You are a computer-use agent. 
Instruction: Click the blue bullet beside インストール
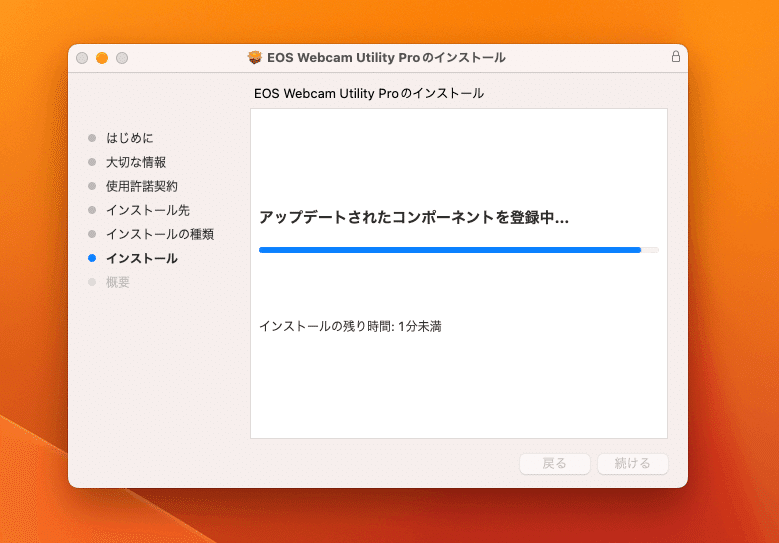click(x=92, y=258)
